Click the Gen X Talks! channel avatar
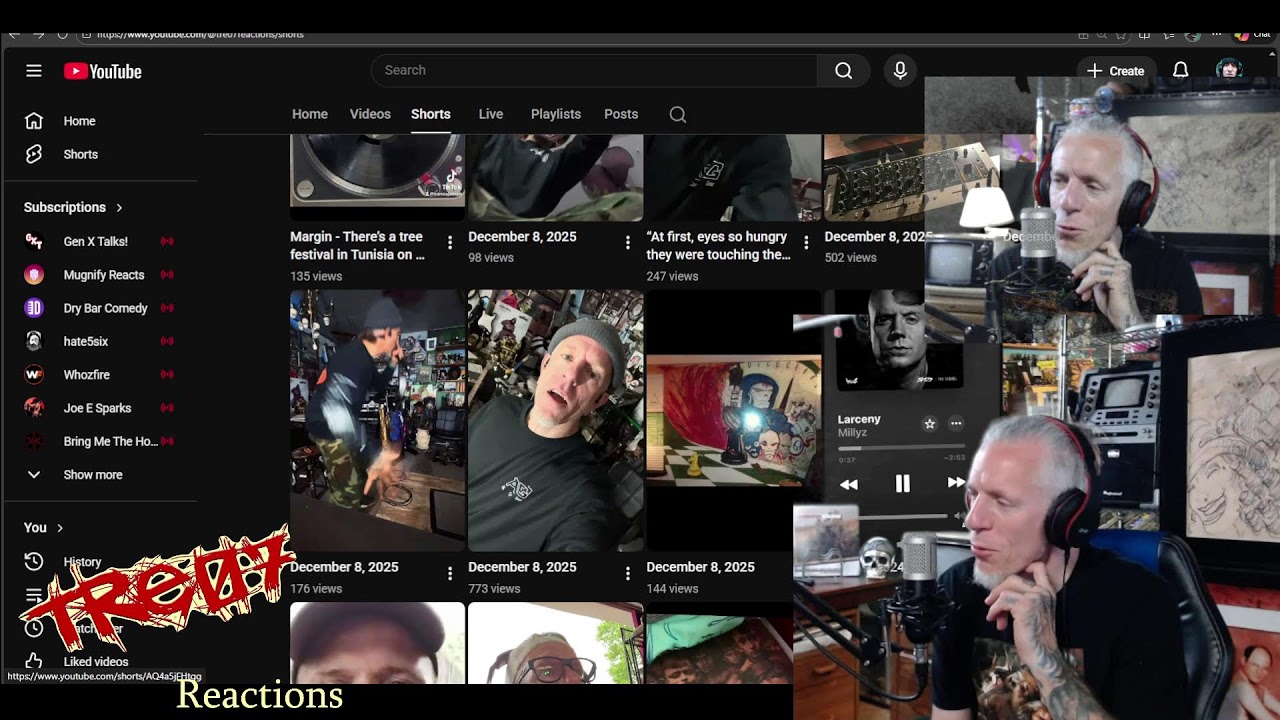 click(34, 241)
